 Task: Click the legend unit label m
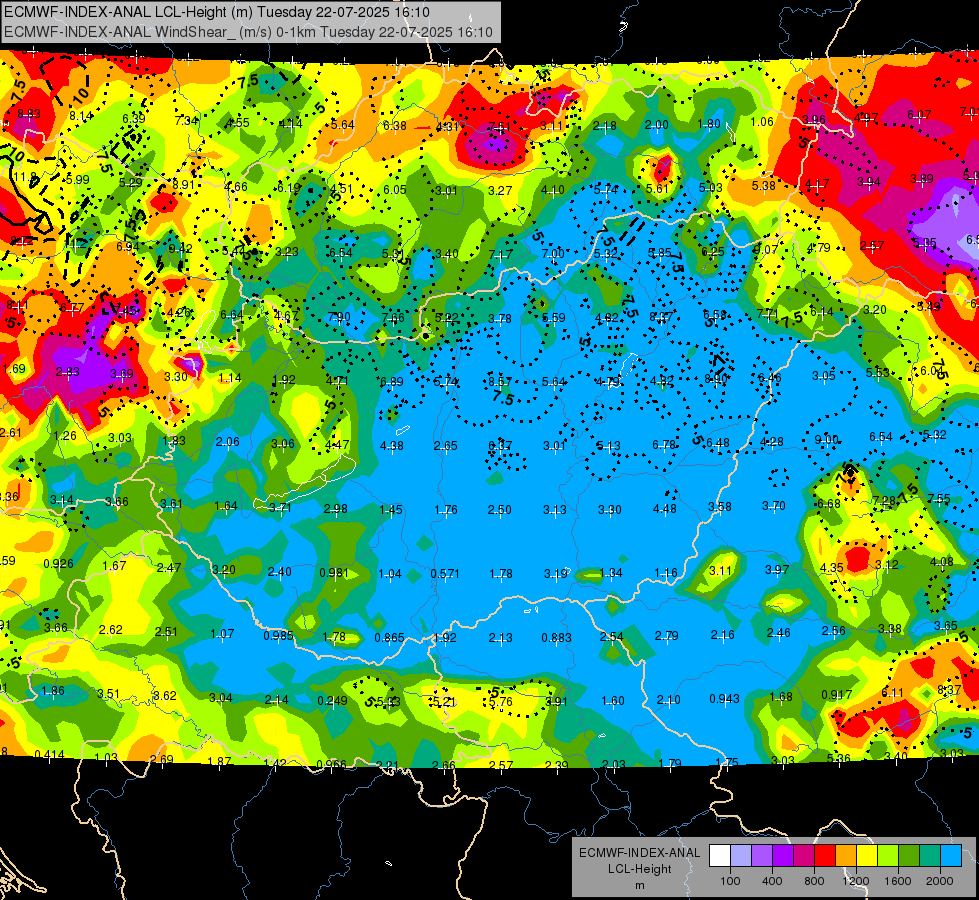(x=639, y=885)
